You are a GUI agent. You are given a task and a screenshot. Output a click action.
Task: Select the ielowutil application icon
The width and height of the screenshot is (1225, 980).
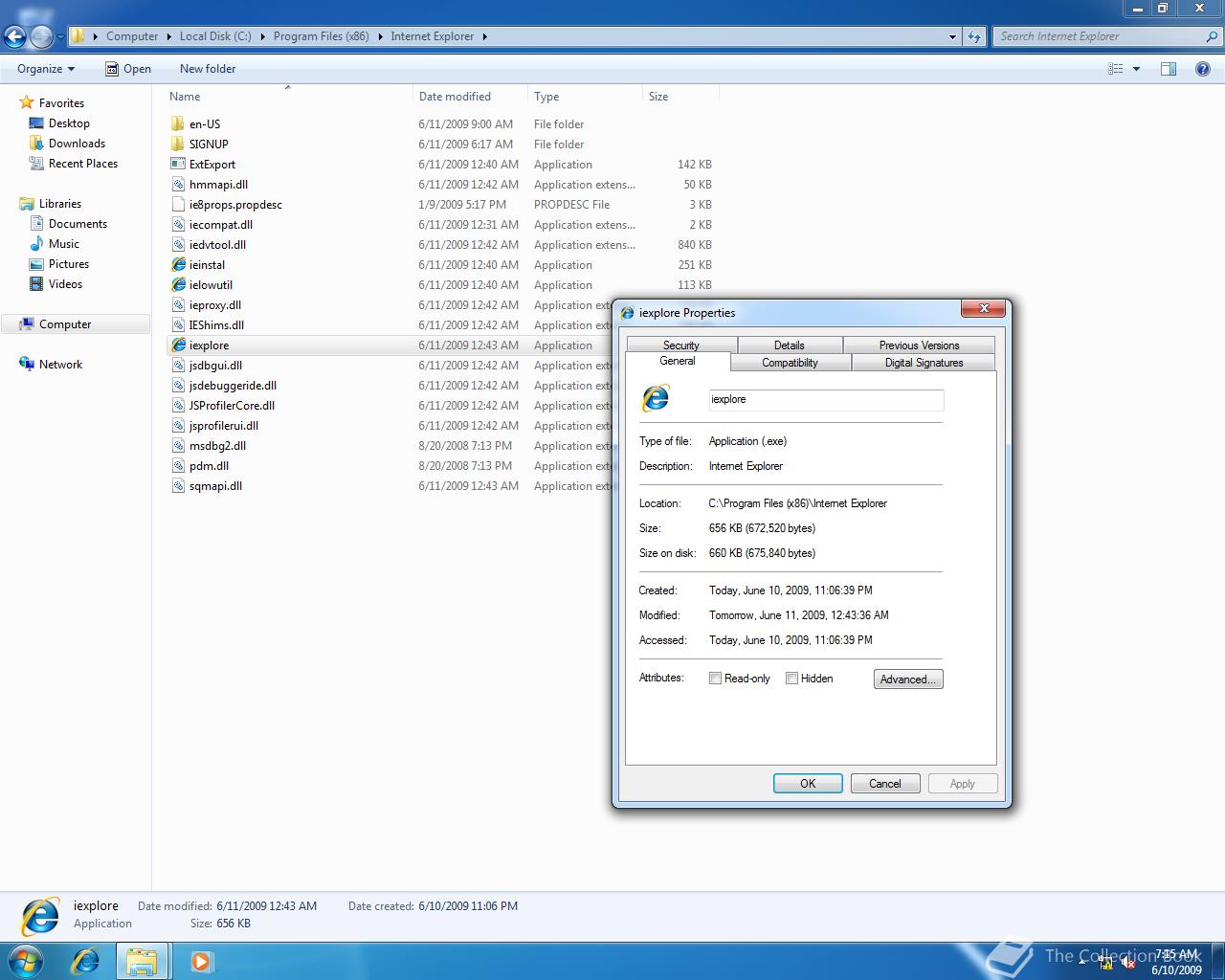[178, 284]
